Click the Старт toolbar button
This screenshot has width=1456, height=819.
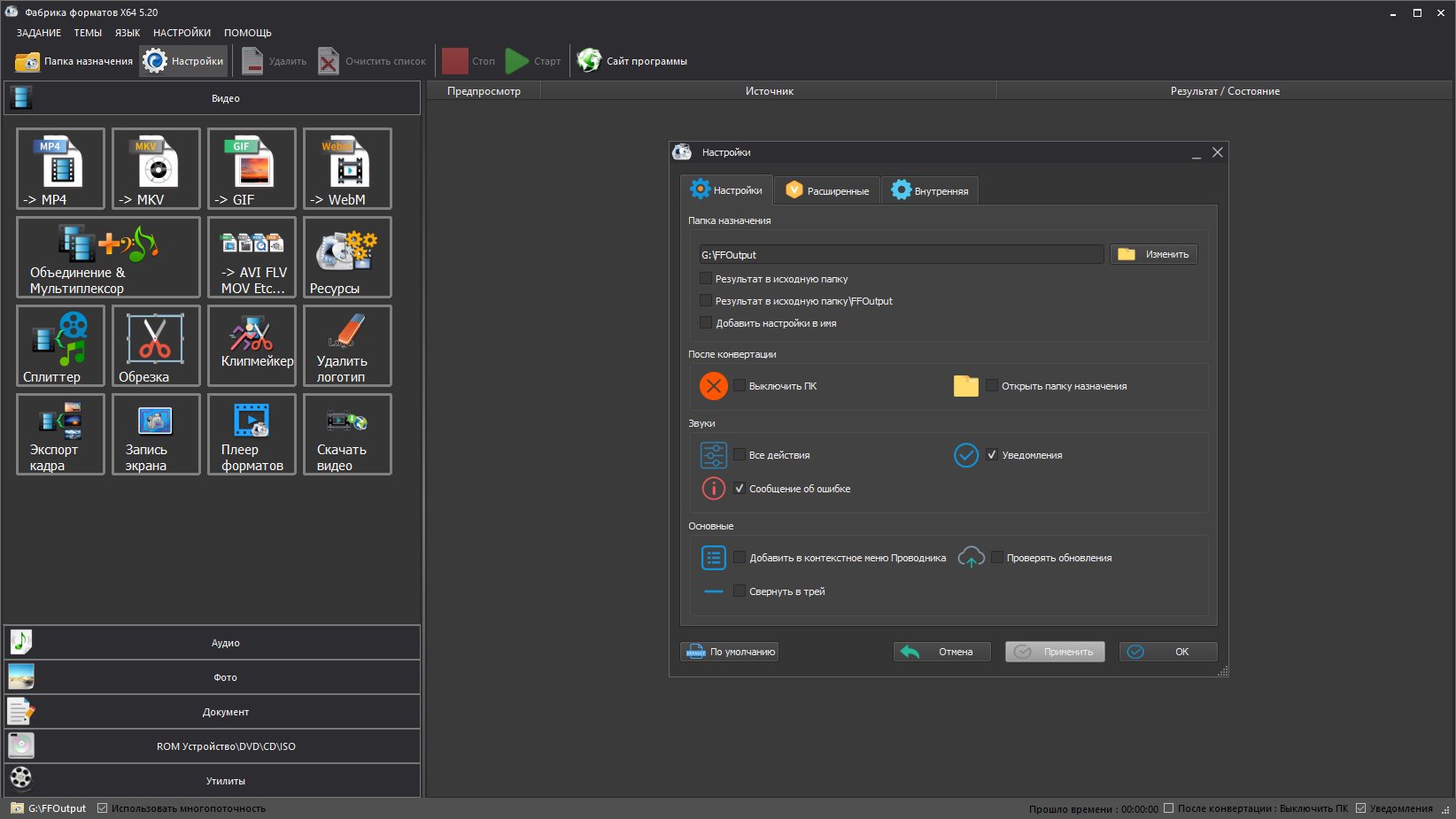(533, 61)
